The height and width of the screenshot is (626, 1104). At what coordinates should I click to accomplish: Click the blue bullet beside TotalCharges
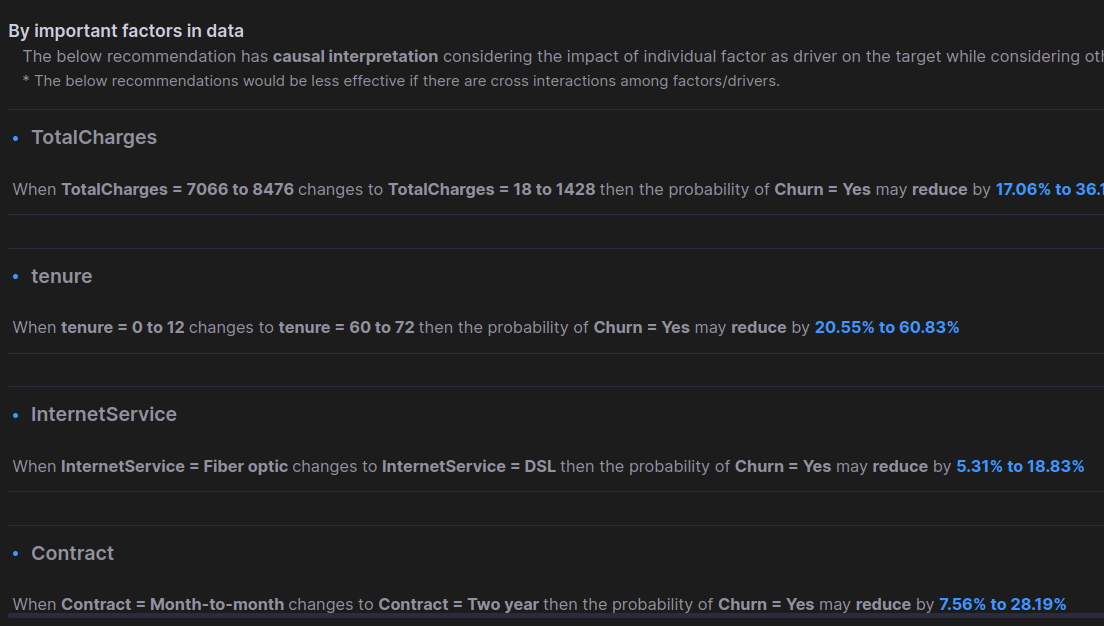click(15, 139)
